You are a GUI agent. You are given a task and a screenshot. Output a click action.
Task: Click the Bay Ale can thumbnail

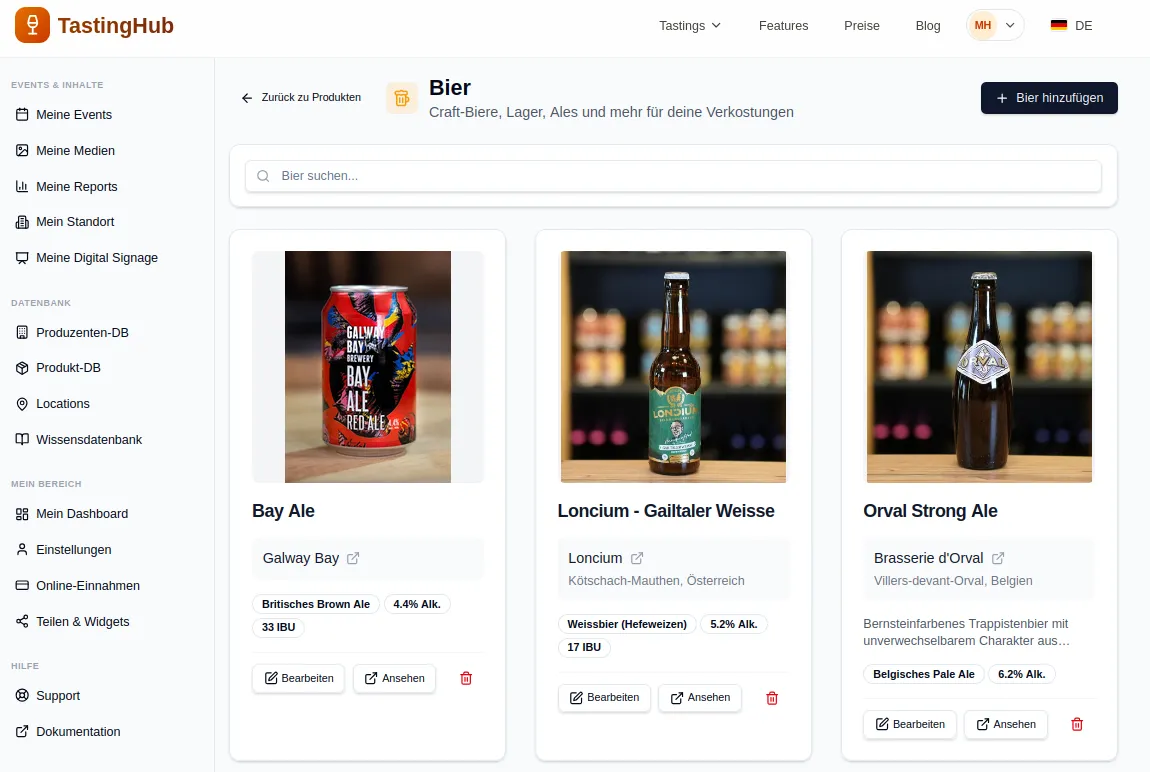point(367,366)
